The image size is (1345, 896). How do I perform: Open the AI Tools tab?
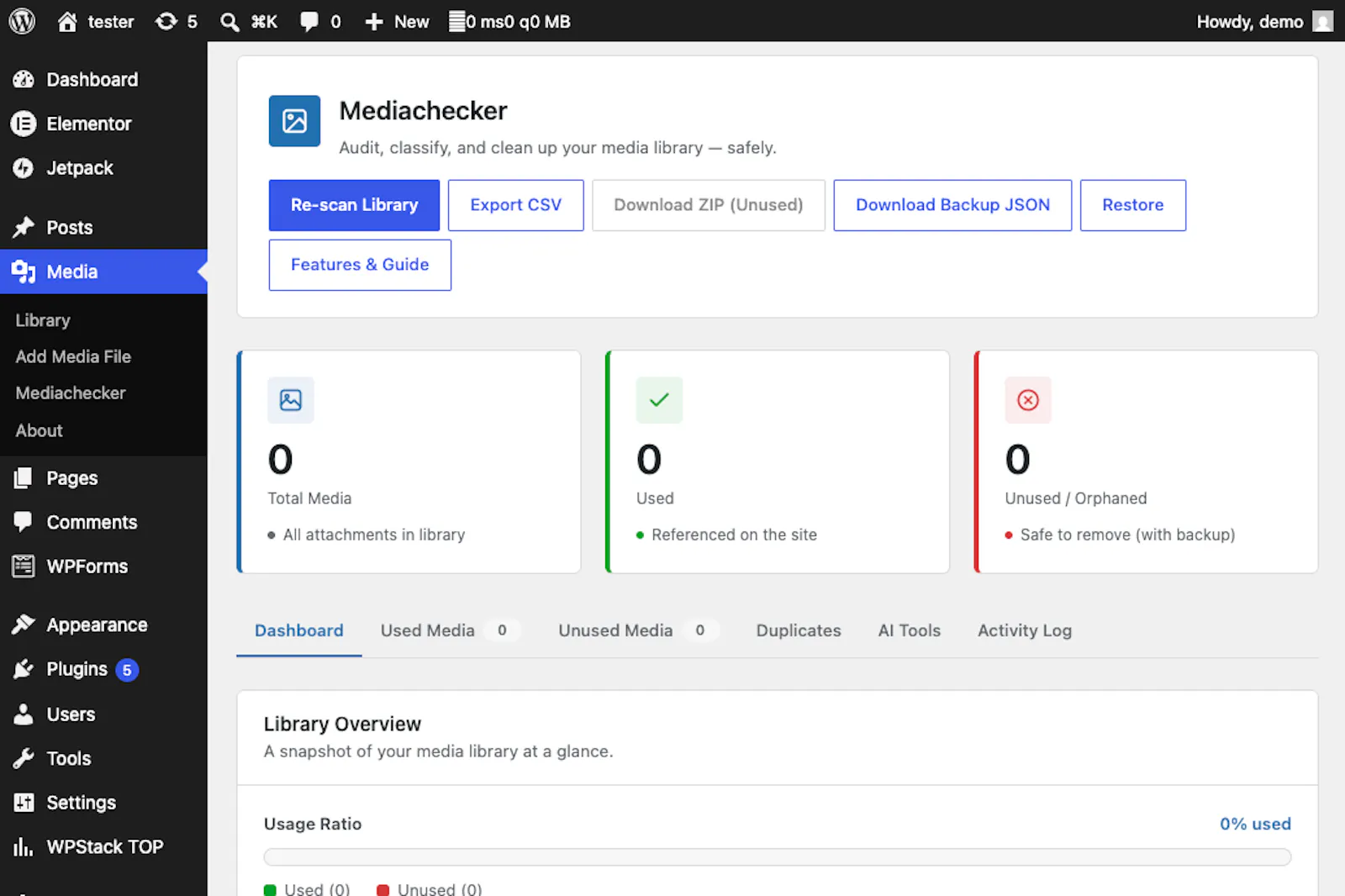910,630
